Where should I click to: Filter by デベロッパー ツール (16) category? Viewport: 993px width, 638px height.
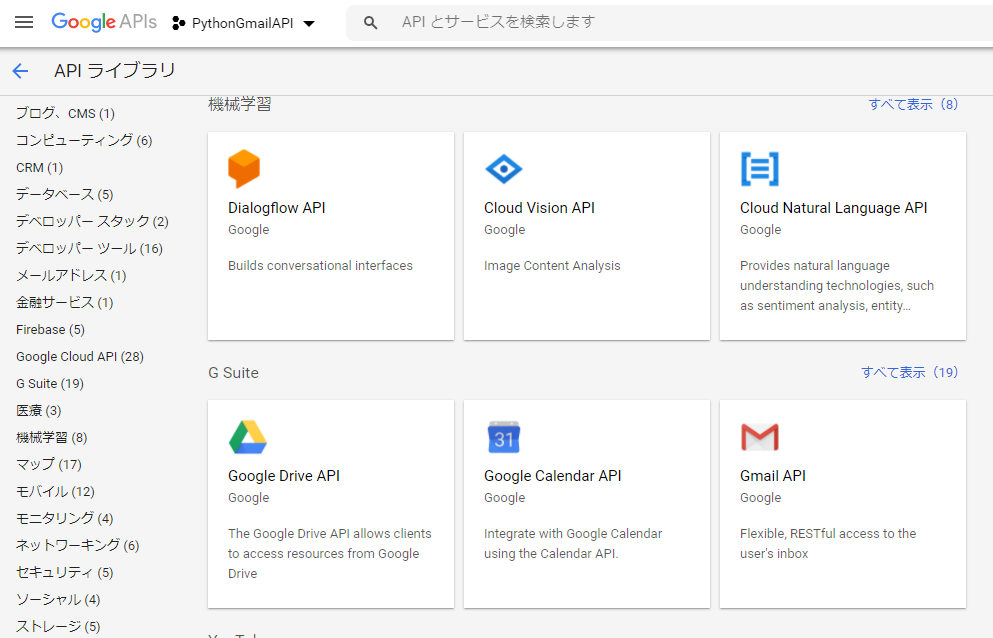[89, 248]
